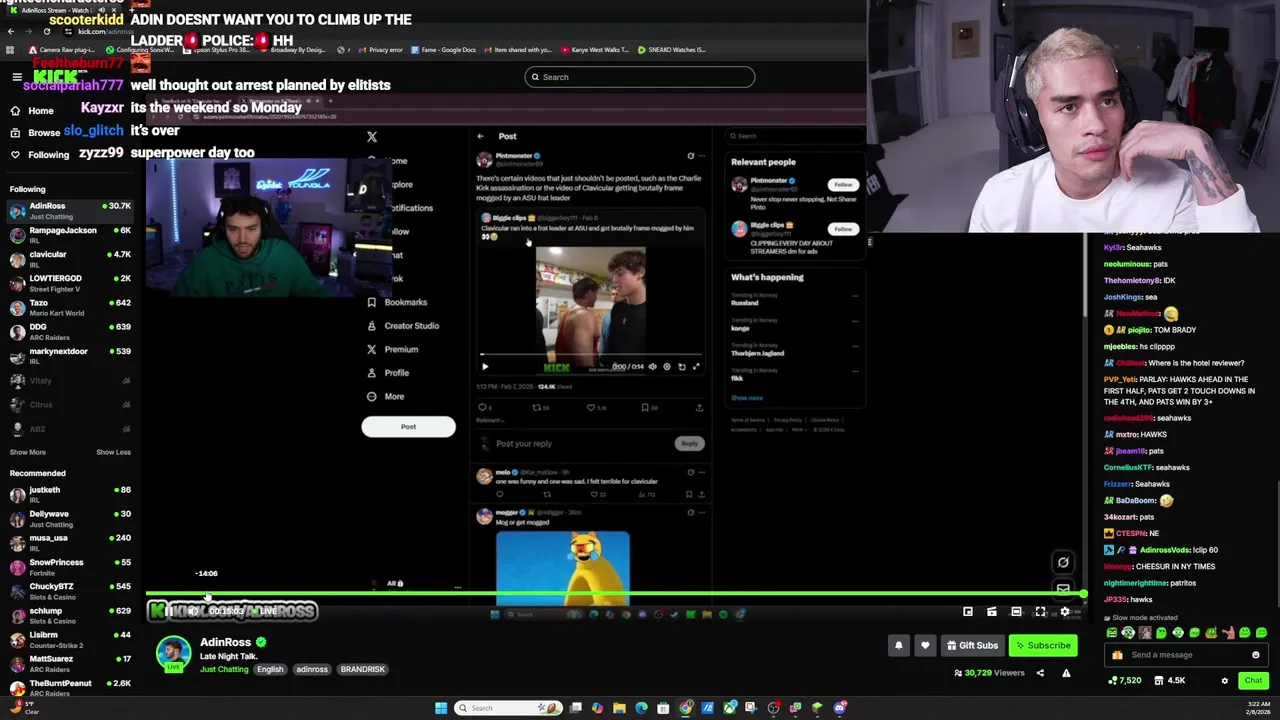
Task: Open Creator Studio in X sidebar
Action: coord(402,326)
